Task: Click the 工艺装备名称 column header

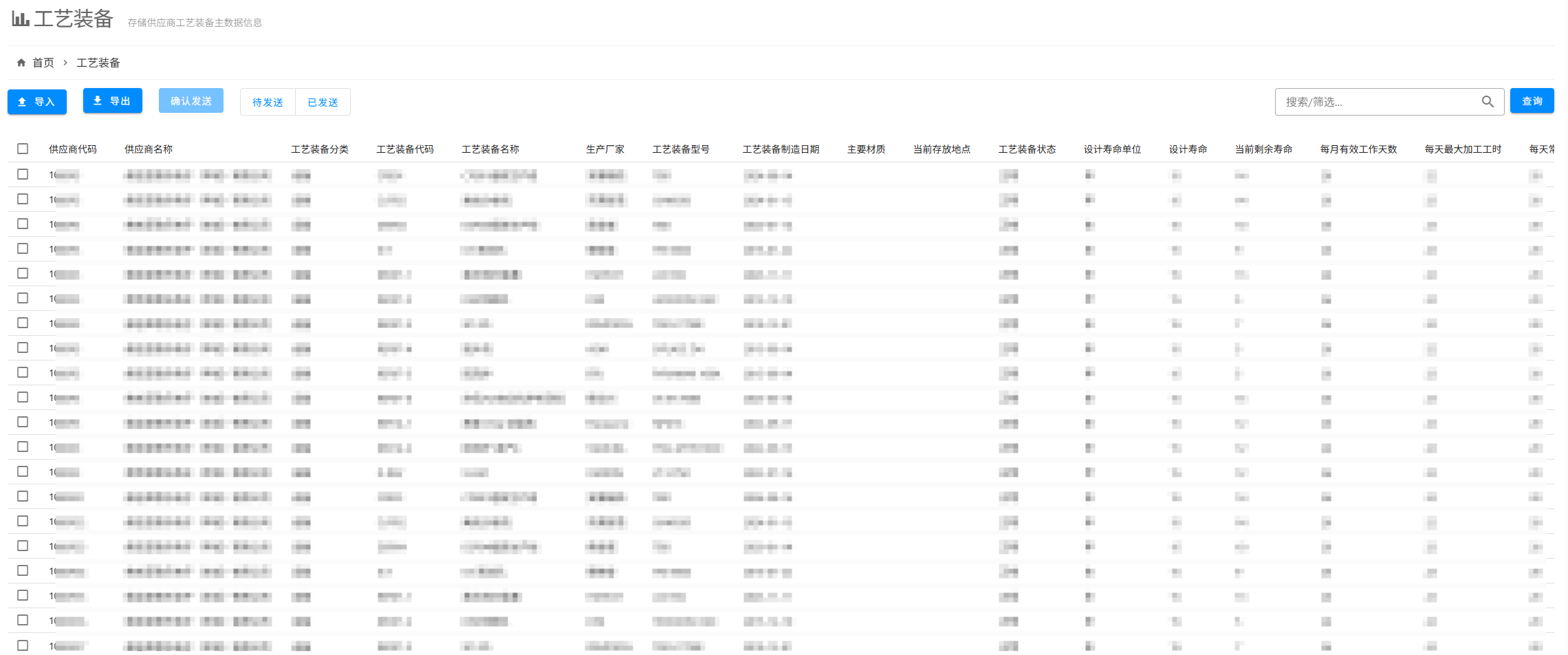Action: (490, 149)
